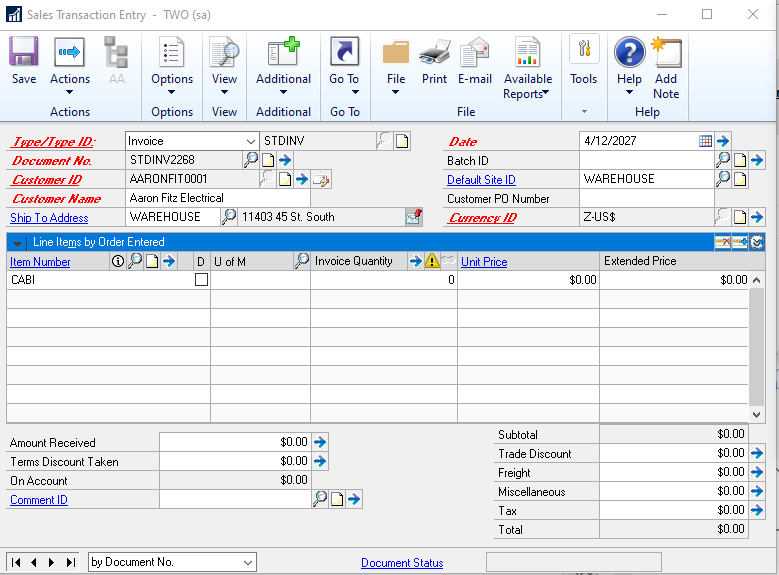
Task: Click the Invoice Quantity cell for CABI
Action: click(x=384, y=280)
